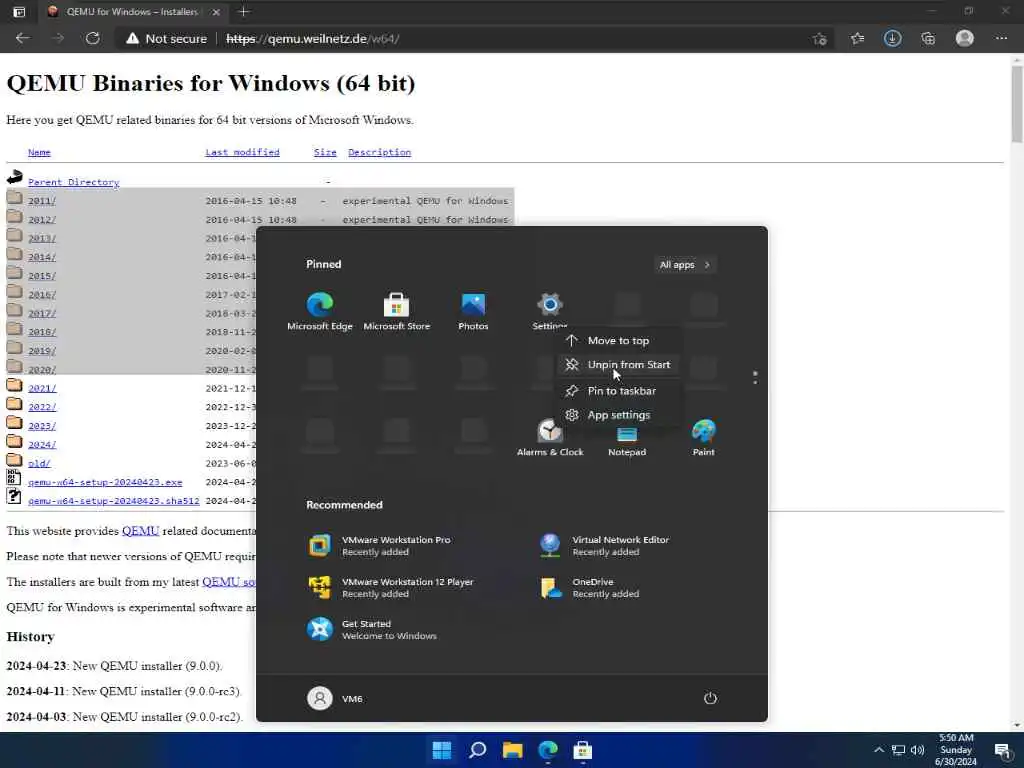Open Microsoft Store pinned app
The width and height of the screenshot is (1024, 768).
(396, 312)
